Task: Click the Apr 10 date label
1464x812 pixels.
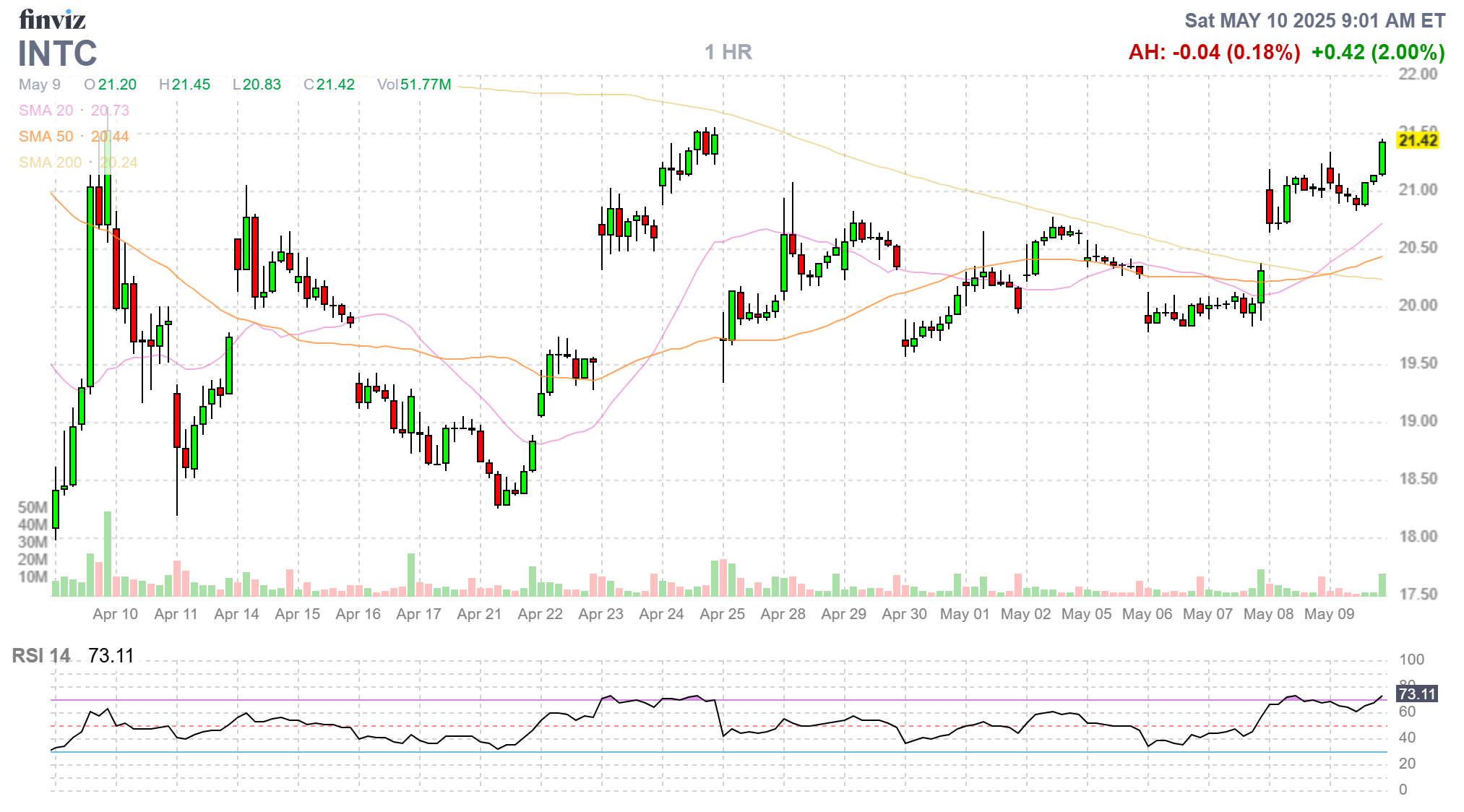Action: click(x=115, y=614)
